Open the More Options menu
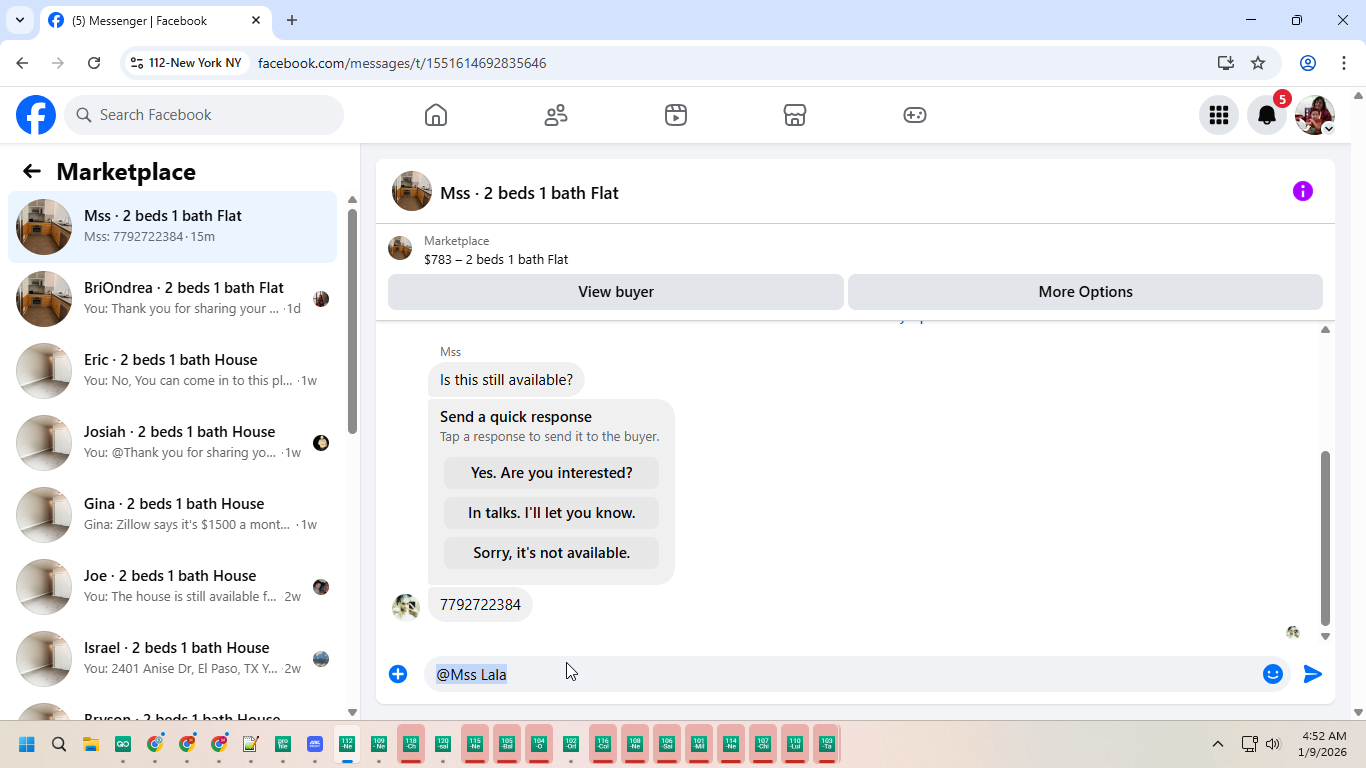Image resolution: width=1366 pixels, height=768 pixels. [1085, 292]
